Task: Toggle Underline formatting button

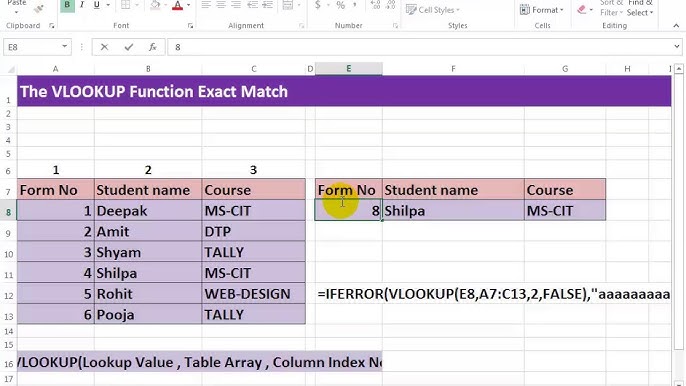Action: click(x=96, y=5)
